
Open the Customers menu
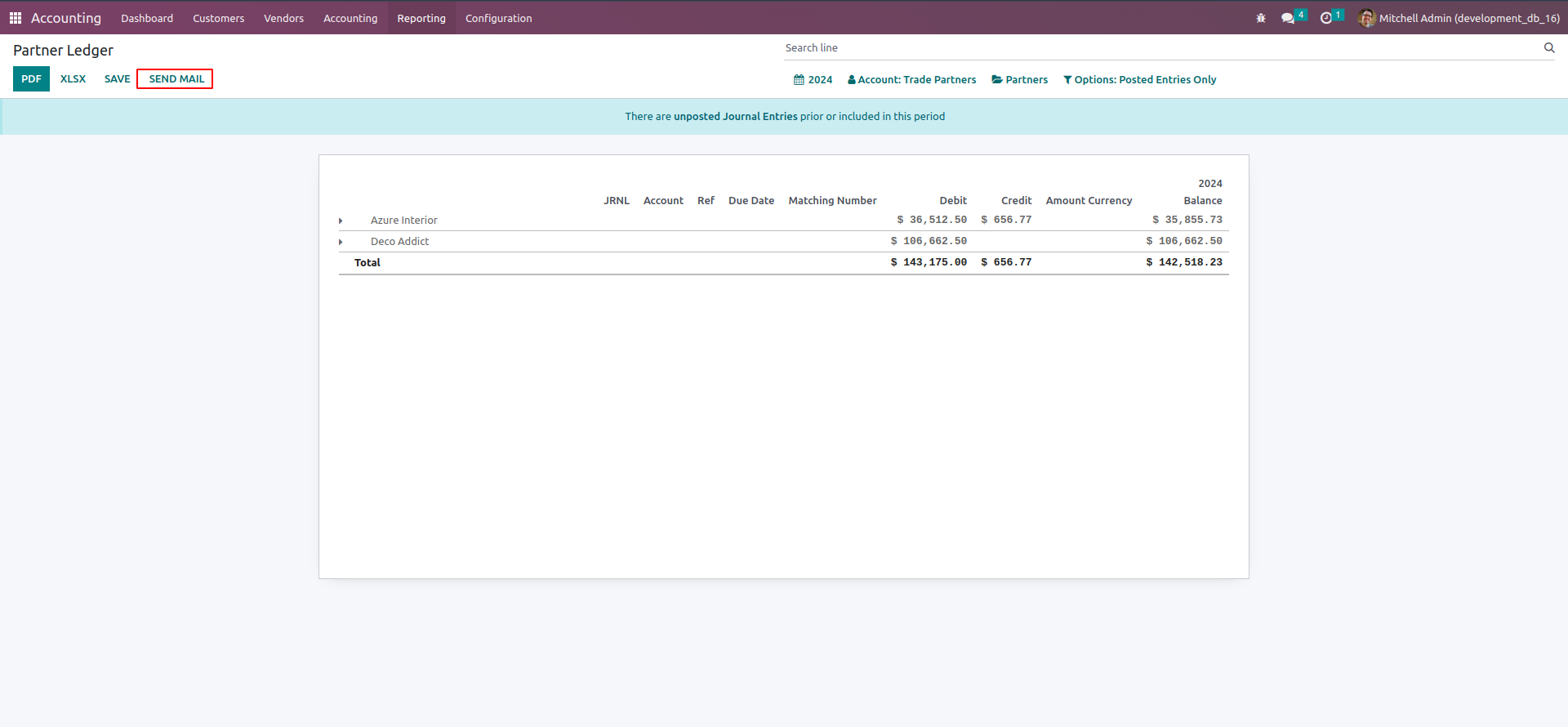(x=218, y=18)
